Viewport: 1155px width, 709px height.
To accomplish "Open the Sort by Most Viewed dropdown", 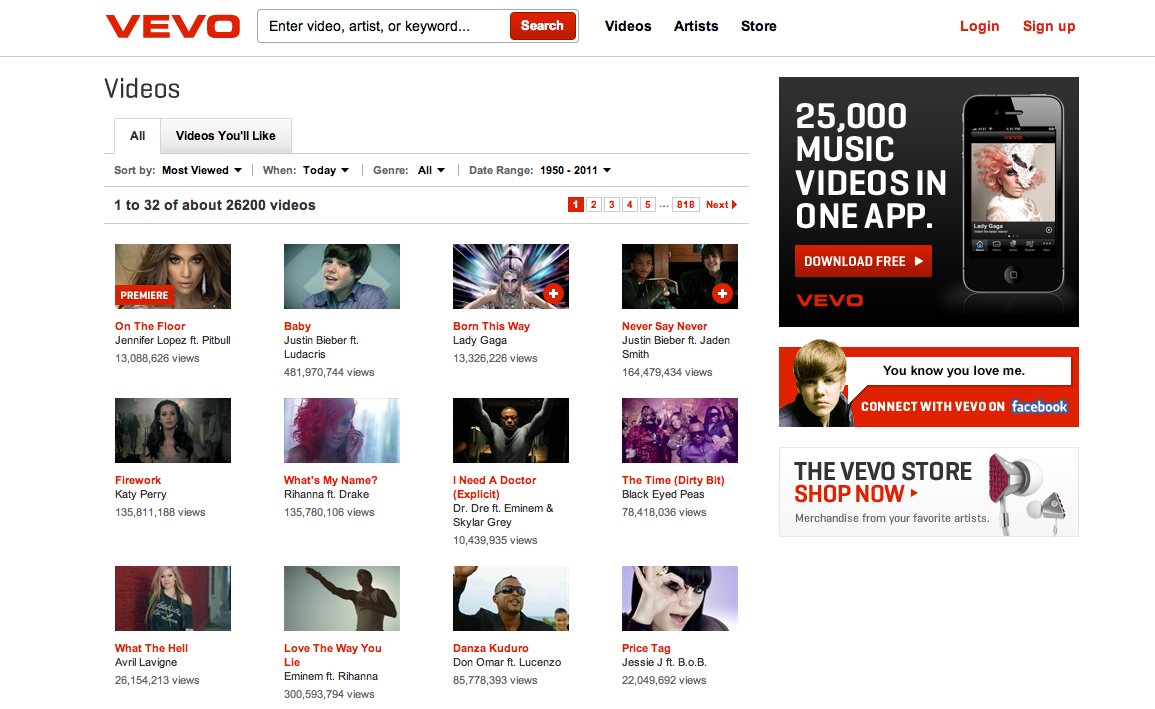I will click(x=202, y=170).
